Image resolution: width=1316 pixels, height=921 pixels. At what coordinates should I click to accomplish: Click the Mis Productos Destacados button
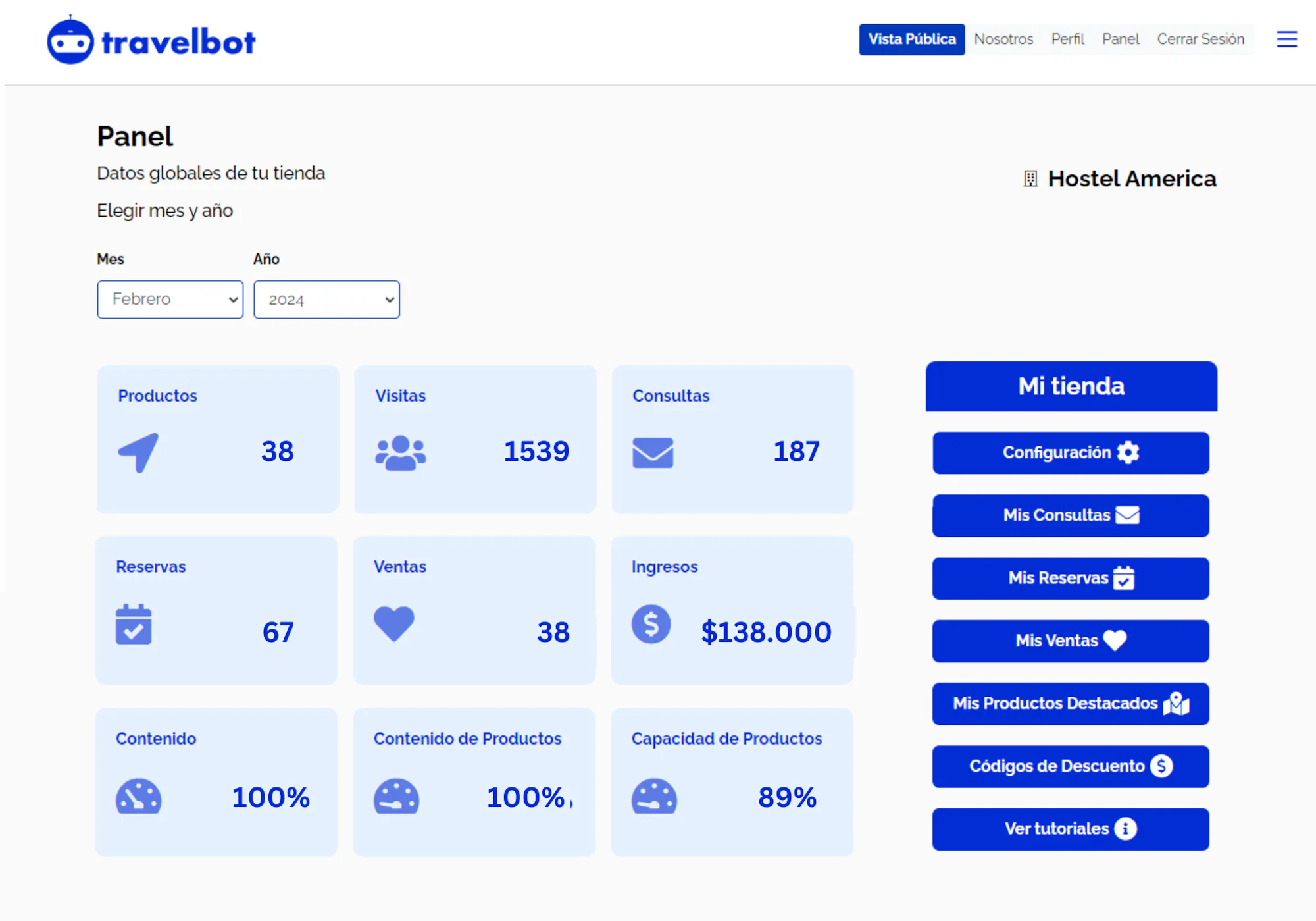point(1070,704)
